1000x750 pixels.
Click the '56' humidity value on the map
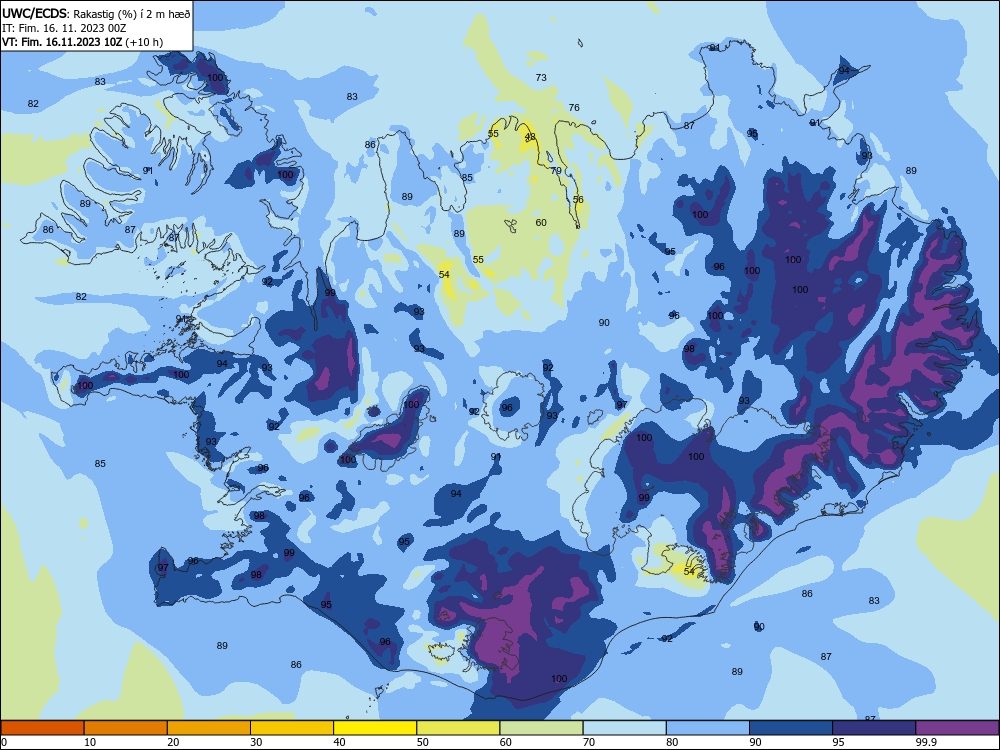[578, 199]
